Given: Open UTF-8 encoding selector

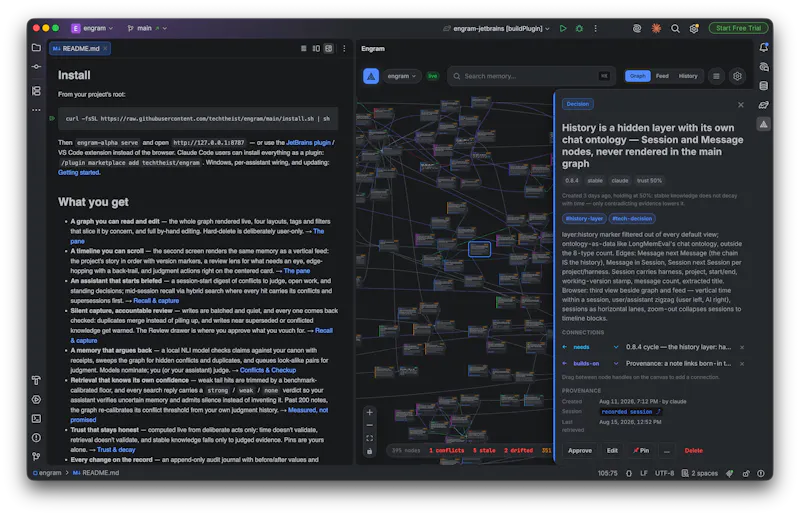Looking at the screenshot, I should click(x=664, y=474).
